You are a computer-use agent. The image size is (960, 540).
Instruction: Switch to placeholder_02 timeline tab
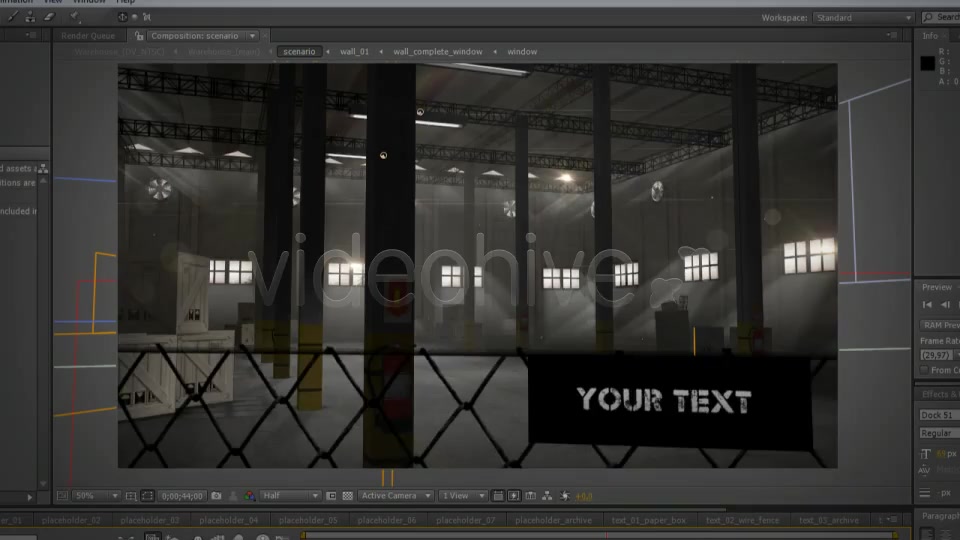71,520
